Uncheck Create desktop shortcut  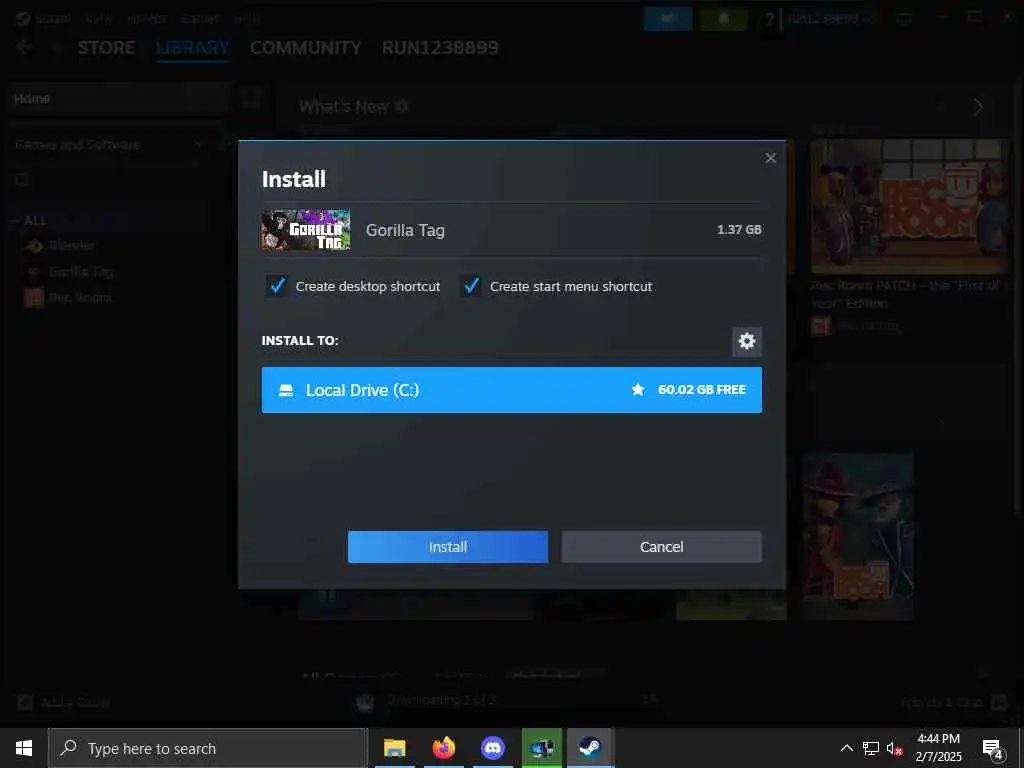coord(278,286)
